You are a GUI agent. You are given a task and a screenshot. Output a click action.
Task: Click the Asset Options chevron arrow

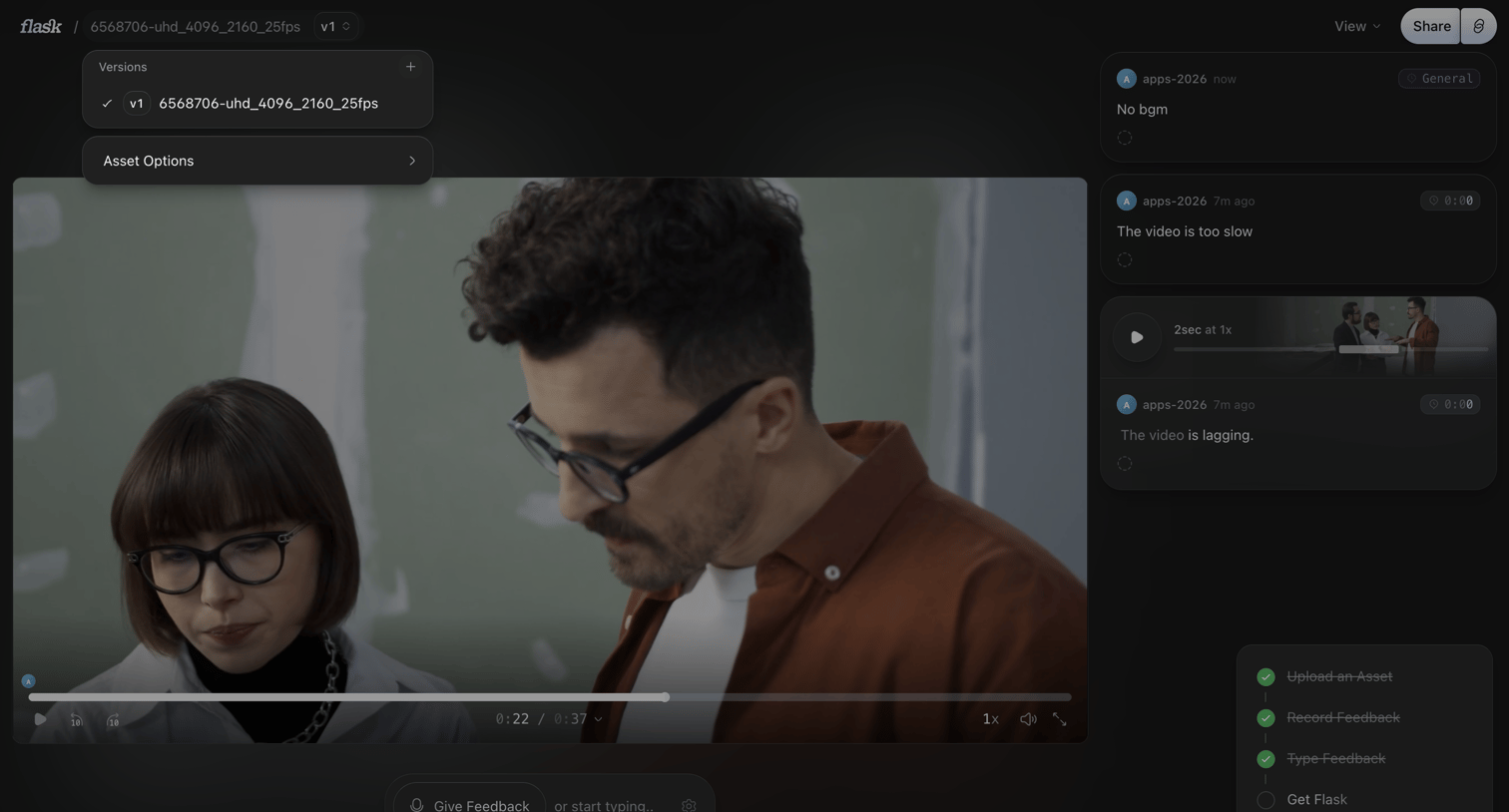pos(411,161)
